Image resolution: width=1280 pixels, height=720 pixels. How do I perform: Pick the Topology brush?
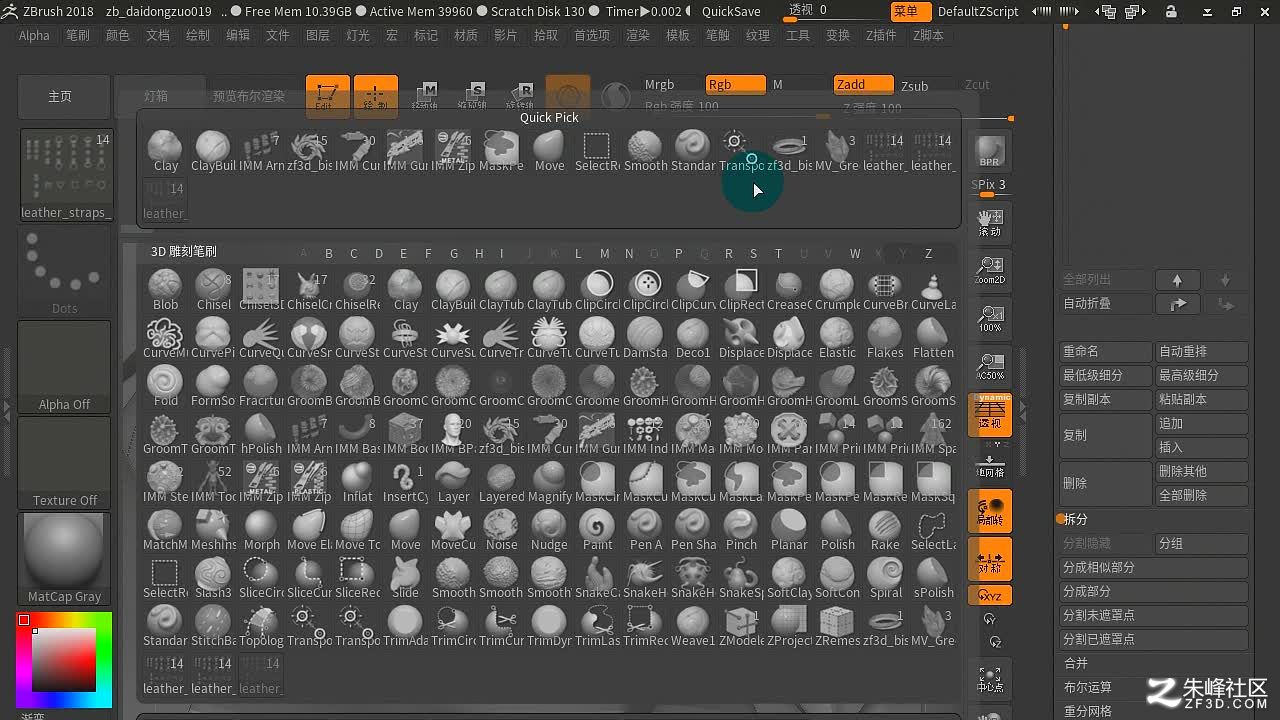pos(261,626)
